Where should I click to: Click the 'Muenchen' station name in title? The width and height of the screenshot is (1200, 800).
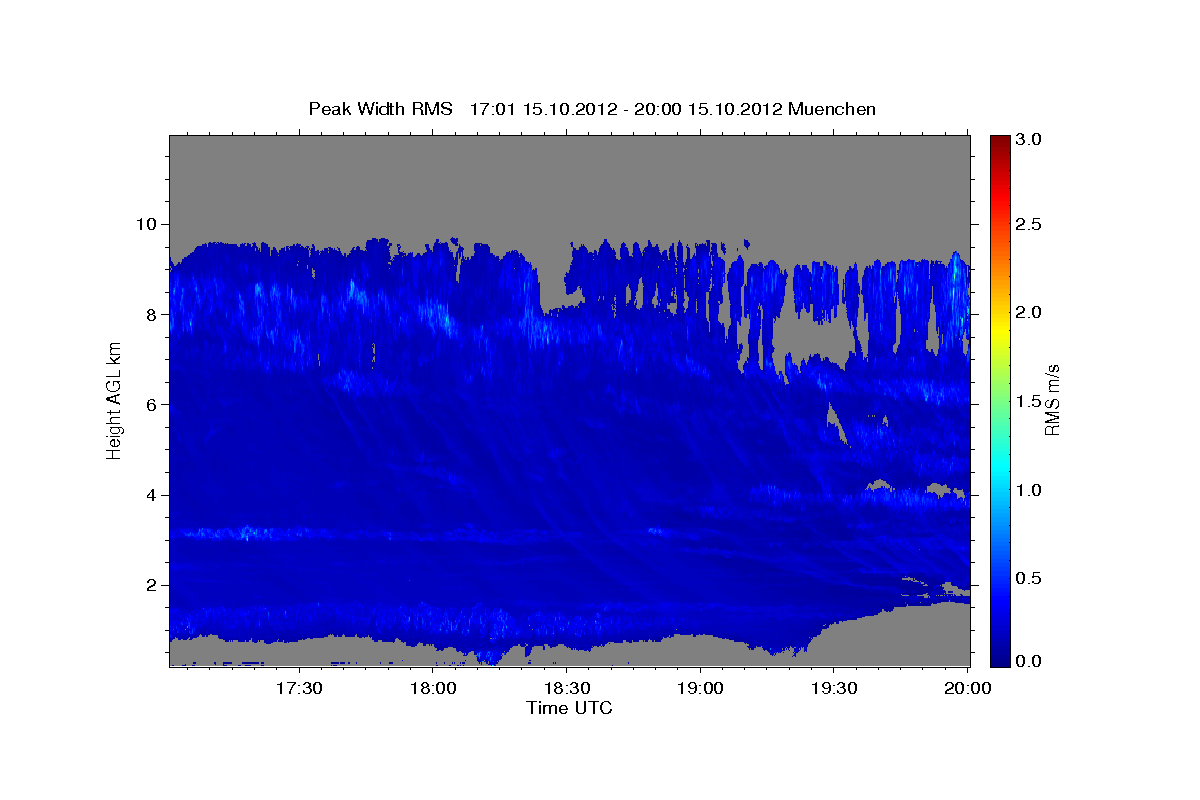tap(832, 108)
